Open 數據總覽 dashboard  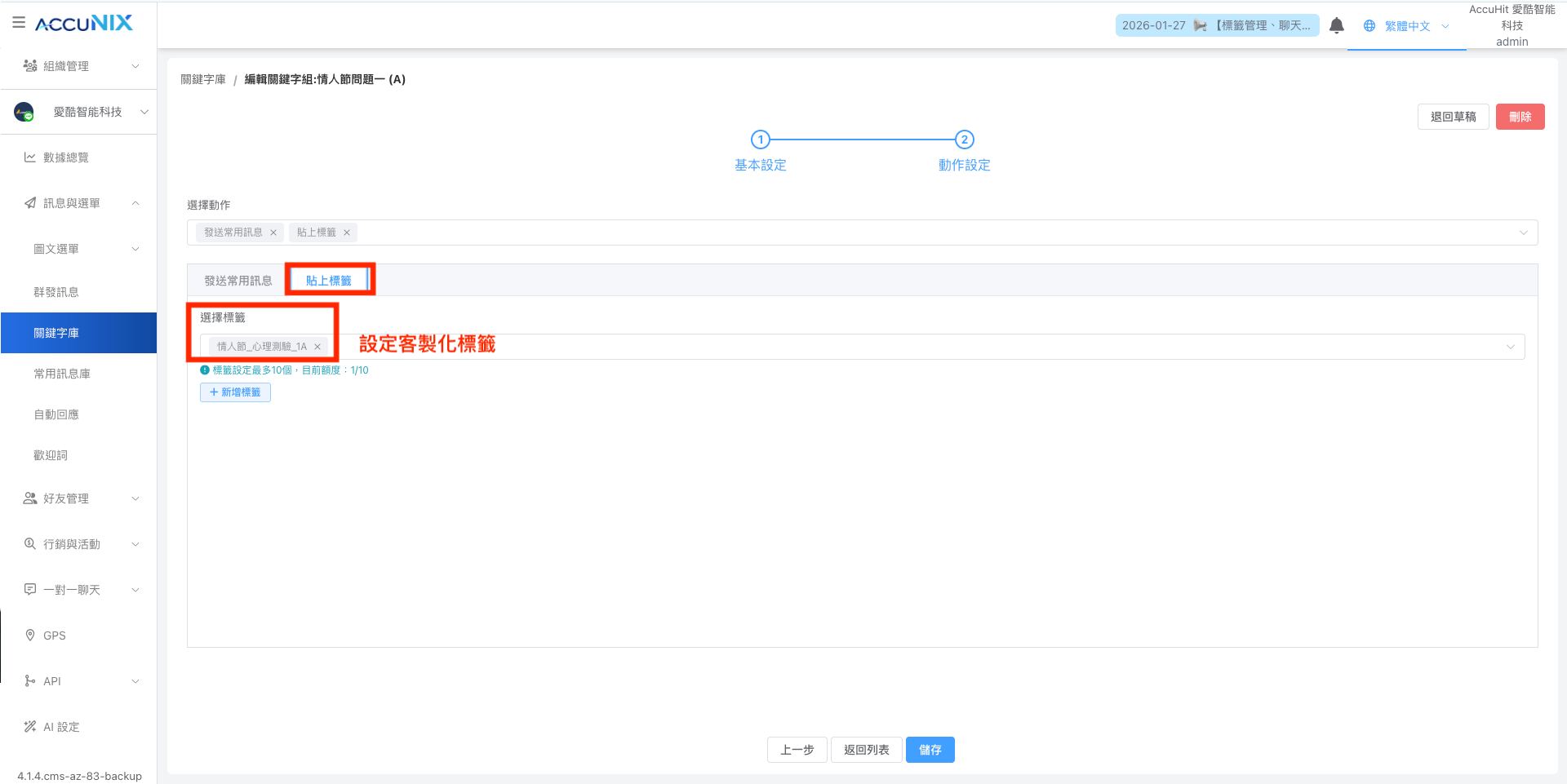(x=65, y=157)
